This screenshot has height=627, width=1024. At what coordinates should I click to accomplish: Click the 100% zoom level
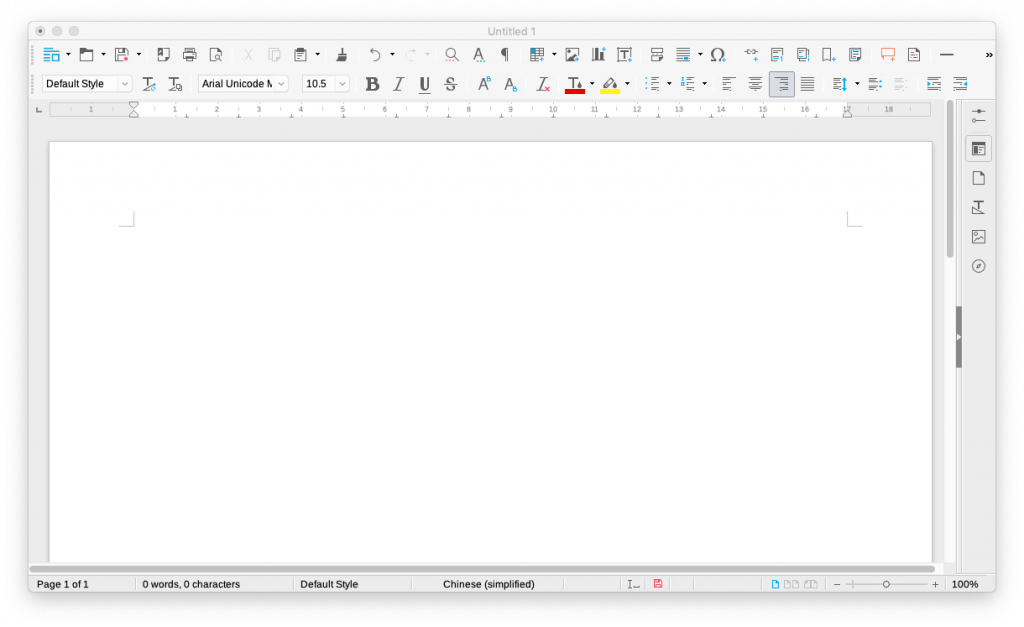pos(965,585)
